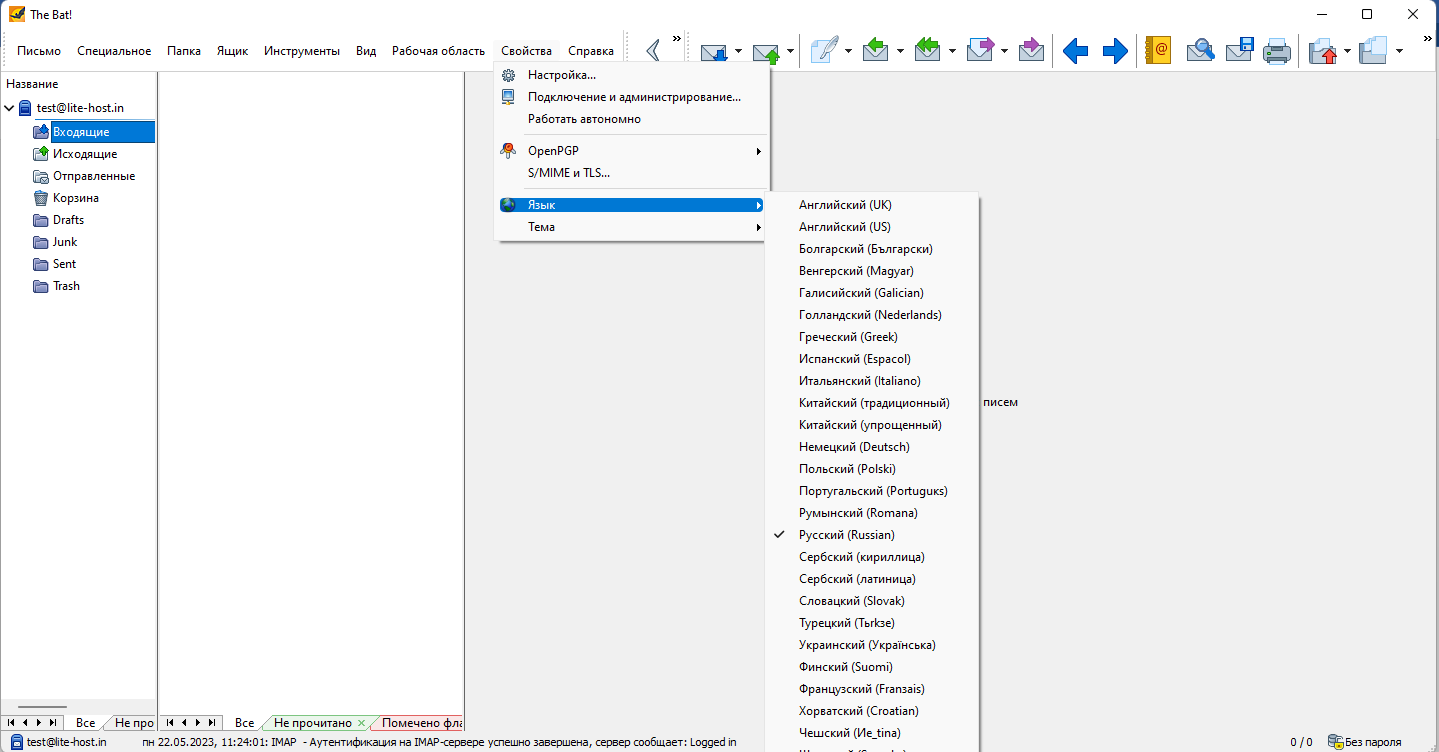Click the Forward message purple arrow icon
The image size is (1439, 752).
tap(980, 51)
